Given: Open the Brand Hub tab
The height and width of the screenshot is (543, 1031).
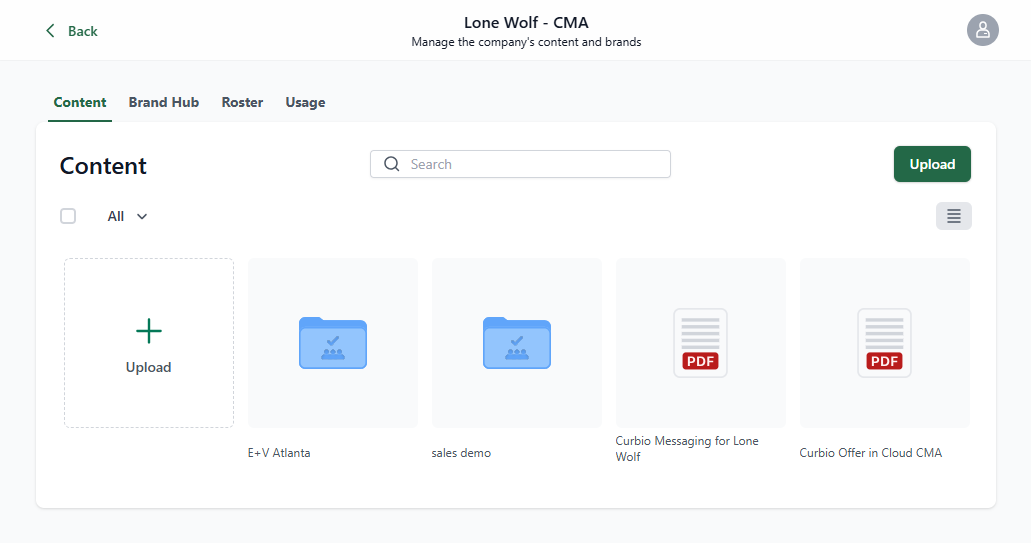Looking at the screenshot, I should (x=164, y=103).
